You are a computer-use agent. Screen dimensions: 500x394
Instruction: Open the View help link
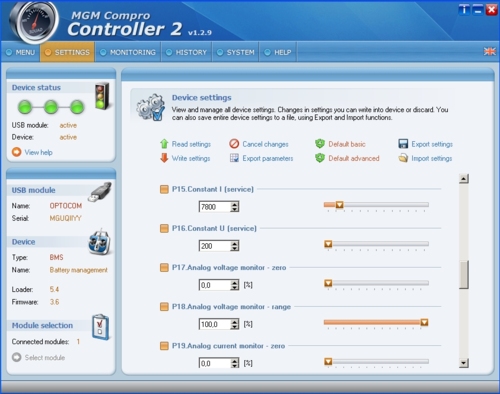[39, 152]
